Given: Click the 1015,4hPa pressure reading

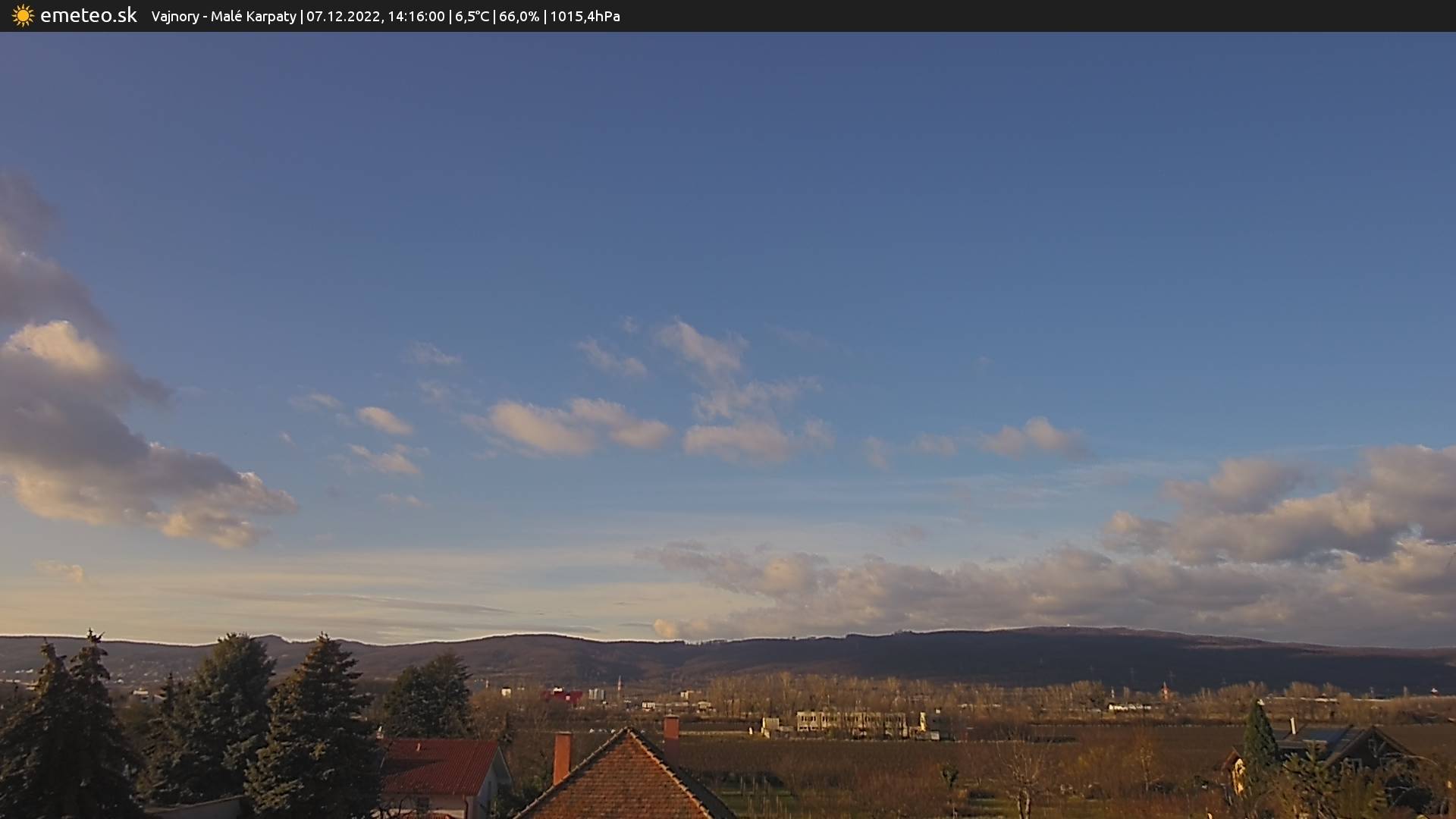Looking at the screenshot, I should point(585,17).
